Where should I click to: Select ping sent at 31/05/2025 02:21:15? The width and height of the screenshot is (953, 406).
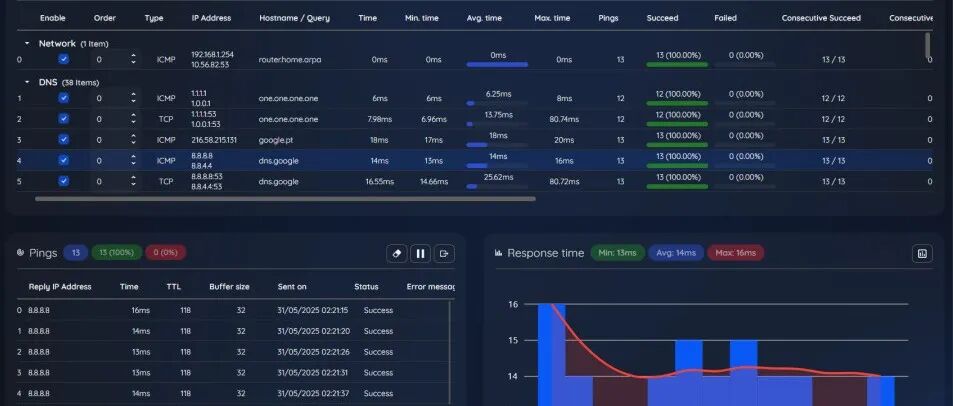click(312, 310)
